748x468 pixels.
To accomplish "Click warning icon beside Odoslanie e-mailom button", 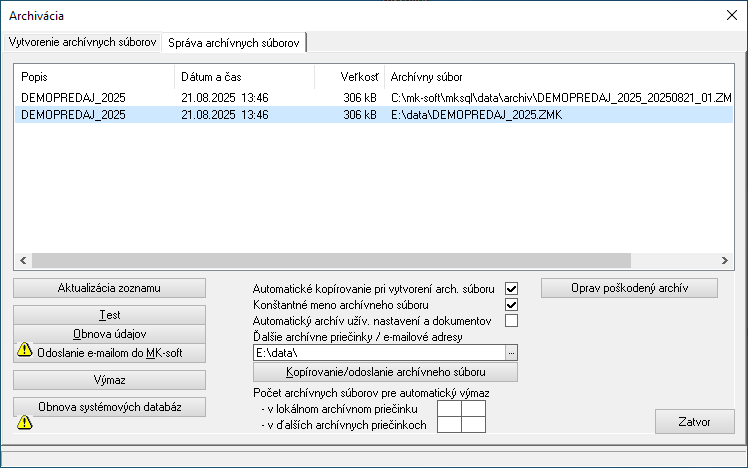I will [x=25, y=351].
